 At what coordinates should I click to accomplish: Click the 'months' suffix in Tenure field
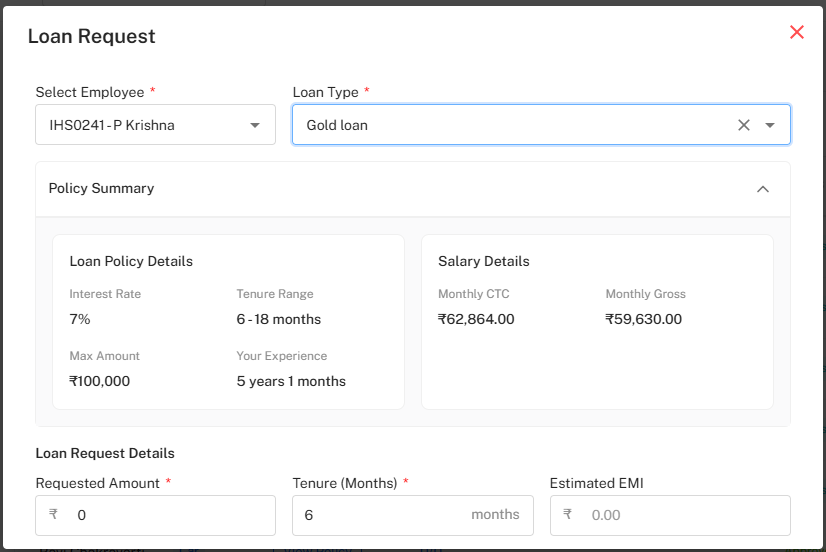(x=495, y=515)
